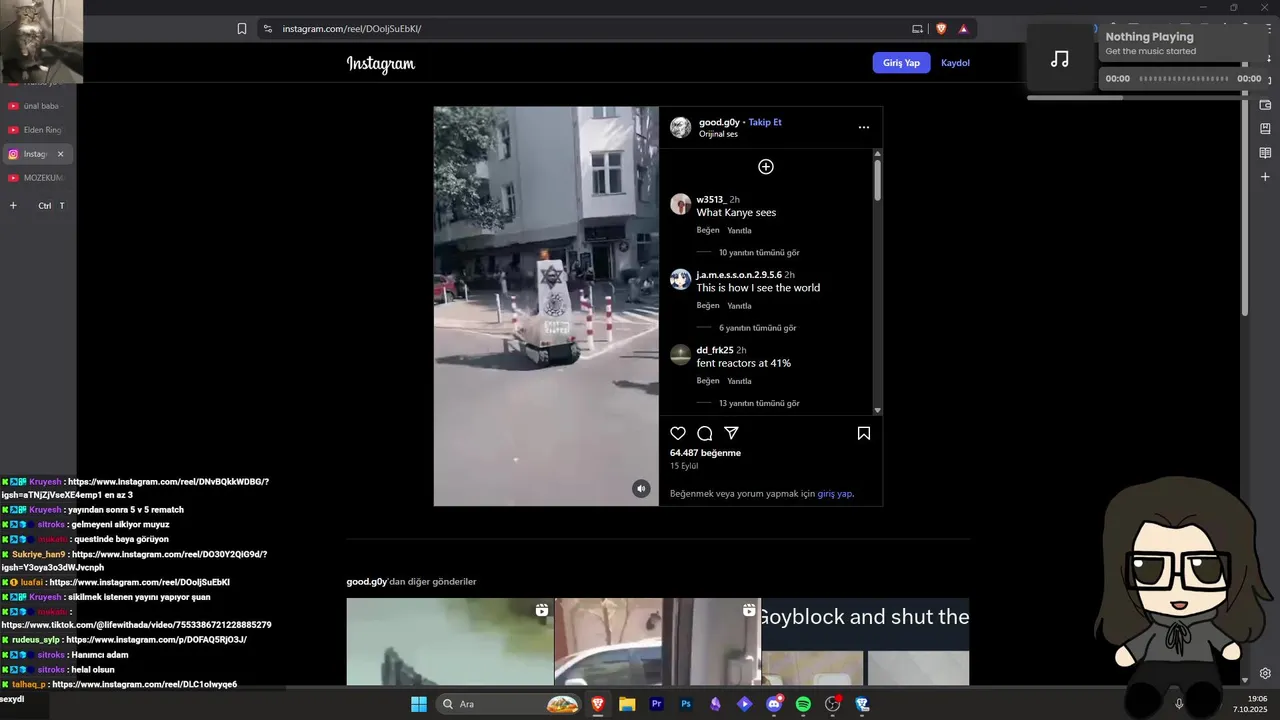Click Yanıtla under fent reactors at 41%
Screen dimensions: 1280x720
[x=739, y=380]
